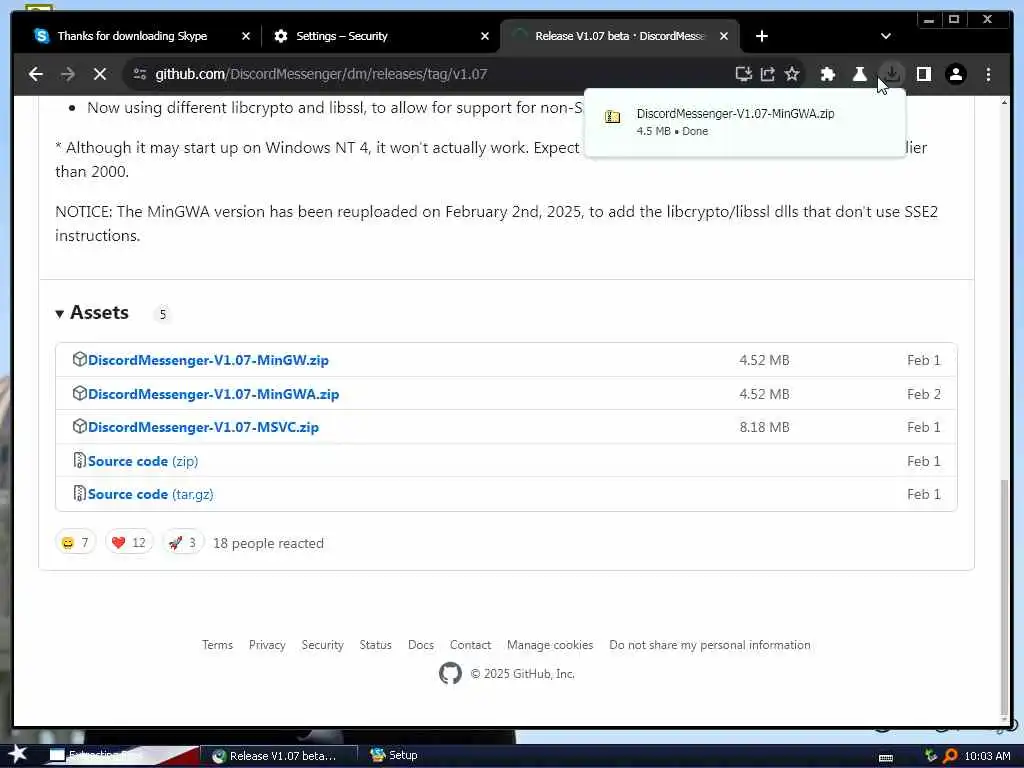Viewport: 1024px width, 768px height.
Task: Download DiscordMessenger-V1.07-MinGW.zip
Action: pyautogui.click(x=208, y=360)
